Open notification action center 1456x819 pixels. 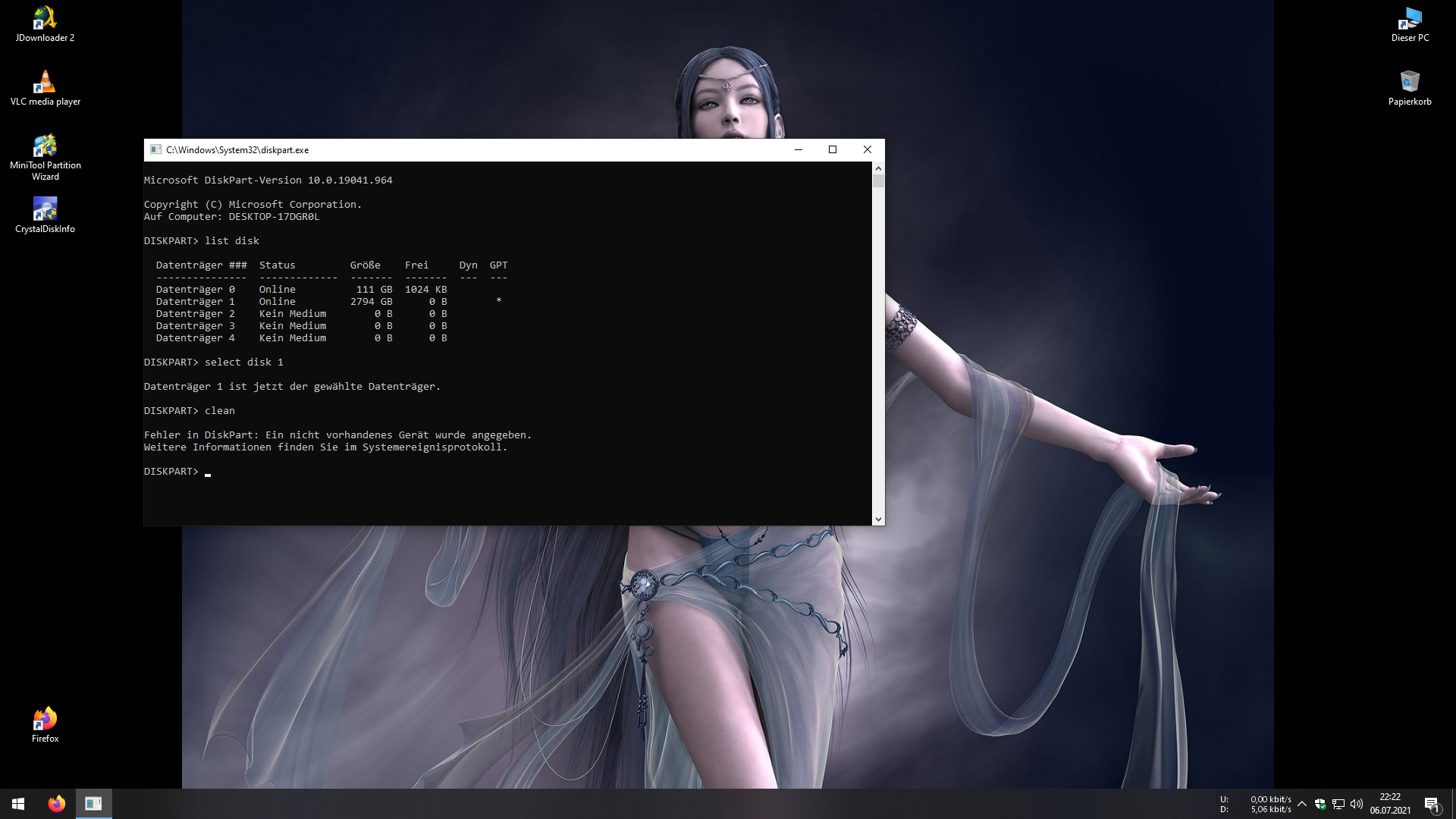coord(1432,804)
